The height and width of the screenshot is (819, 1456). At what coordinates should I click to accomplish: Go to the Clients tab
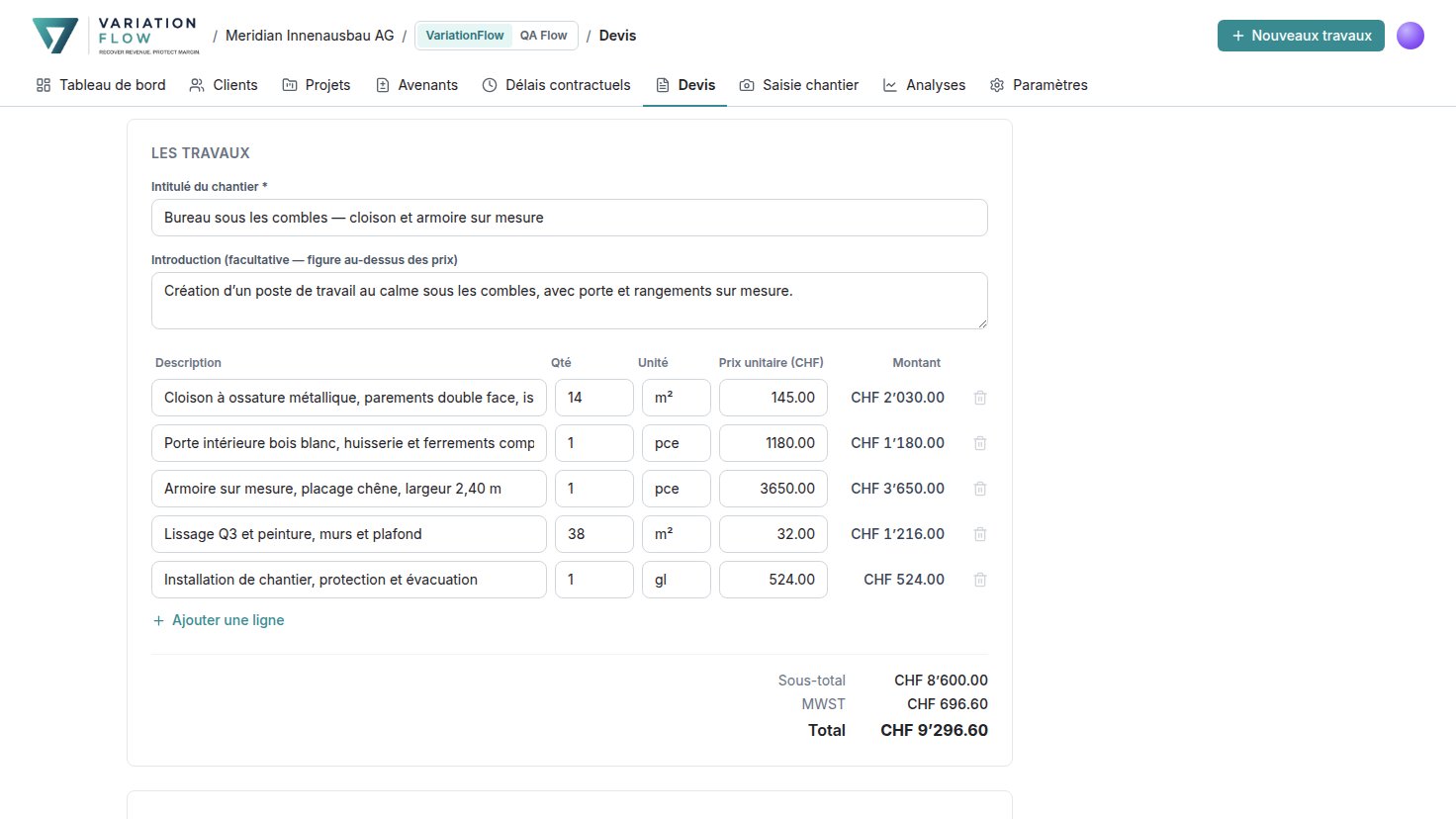224,85
